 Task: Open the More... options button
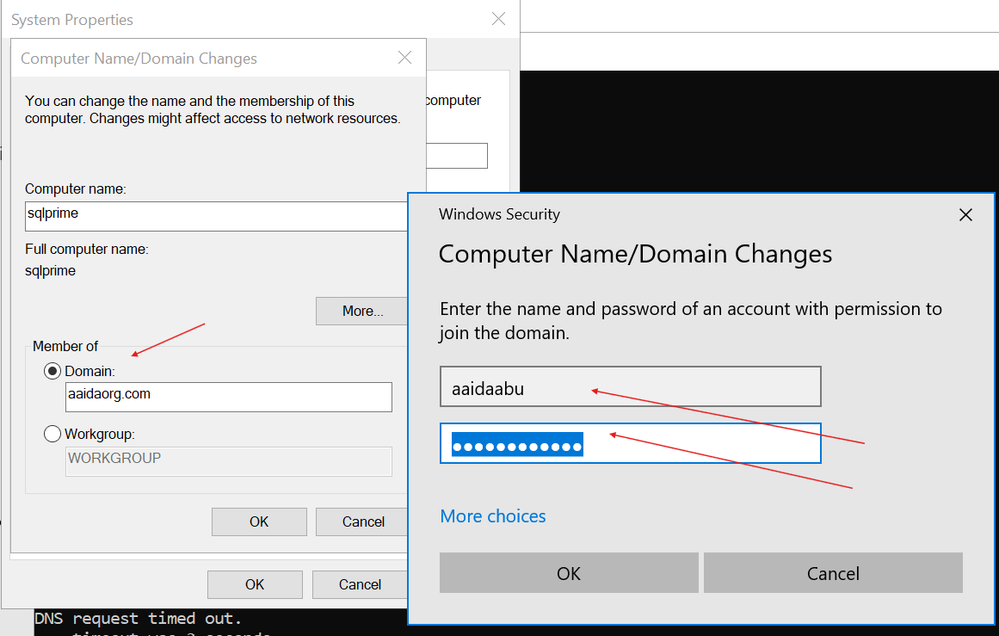361,311
